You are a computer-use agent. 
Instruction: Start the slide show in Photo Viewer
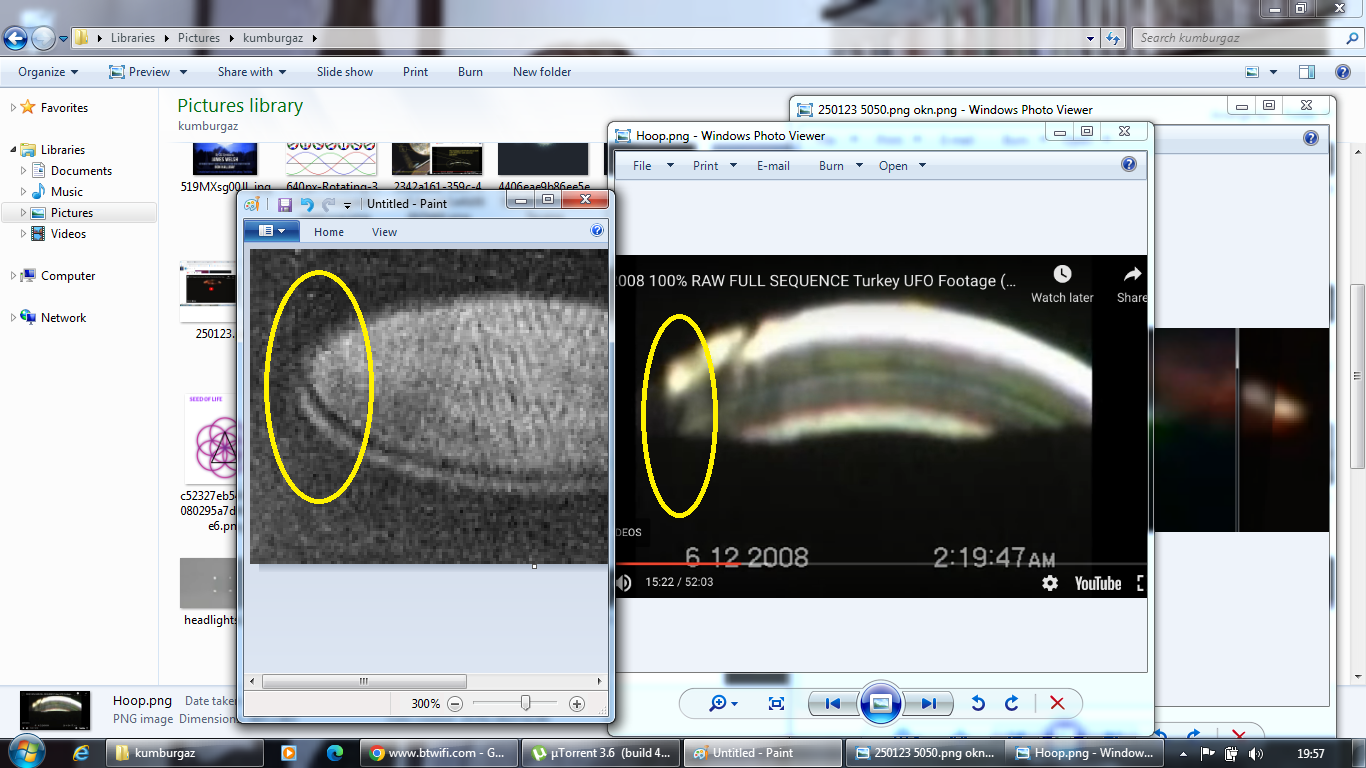(880, 704)
